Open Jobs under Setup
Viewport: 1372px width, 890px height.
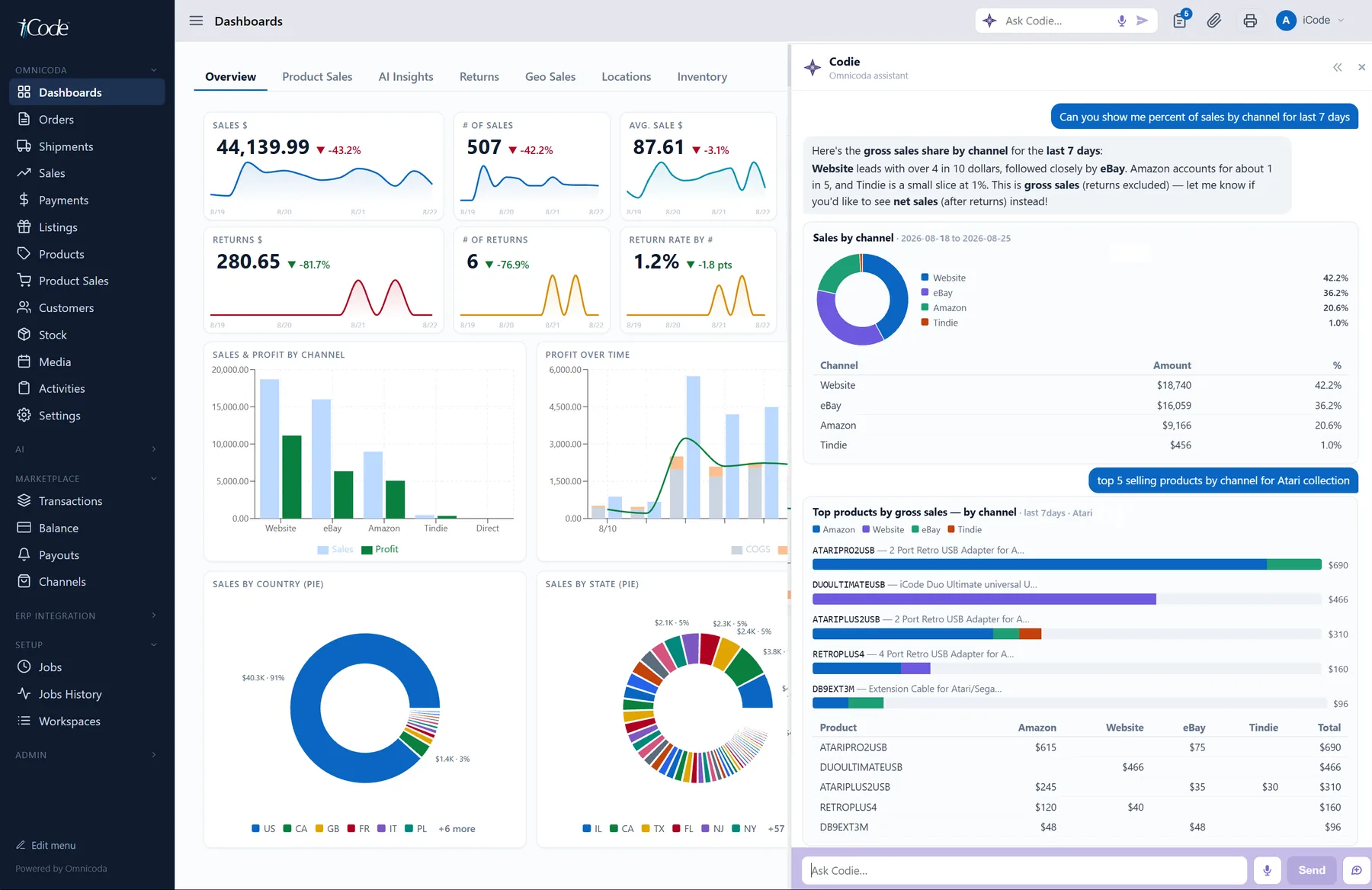click(x=87, y=667)
